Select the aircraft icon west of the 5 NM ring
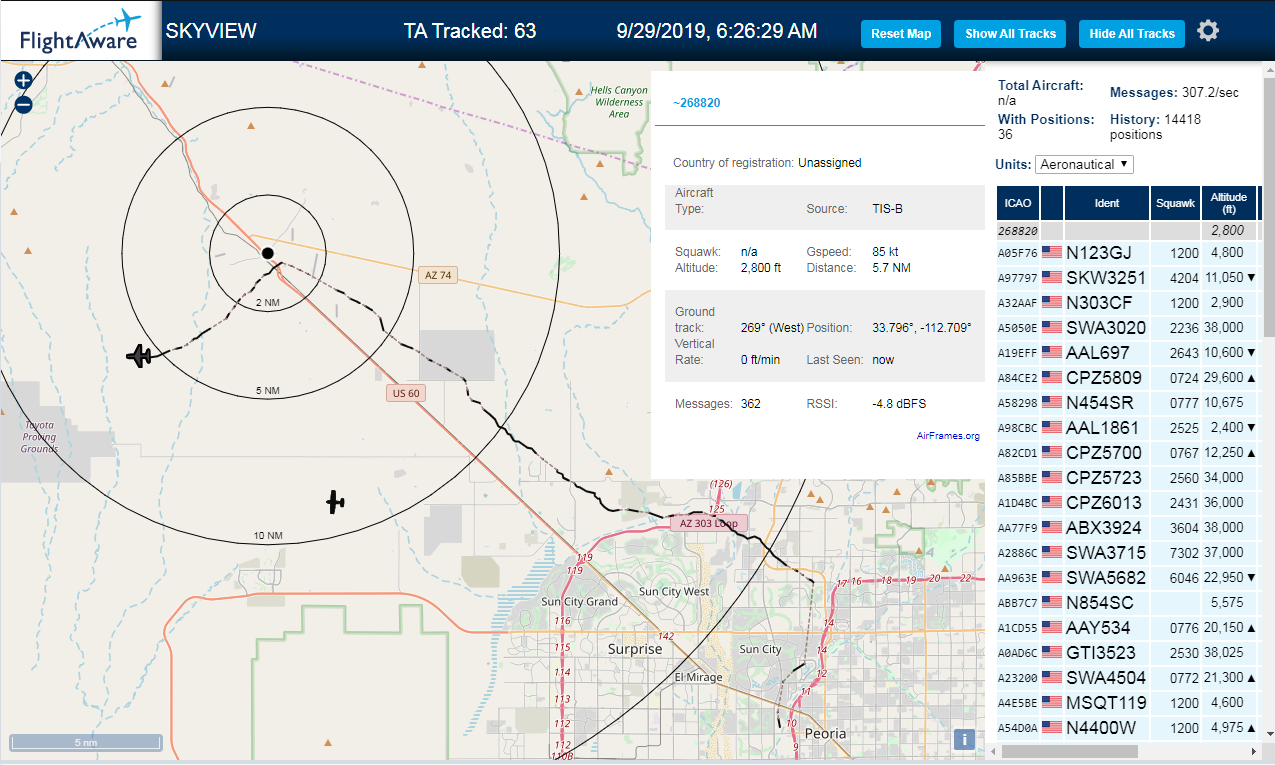This screenshot has width=1275, height=765. [140, 355]
